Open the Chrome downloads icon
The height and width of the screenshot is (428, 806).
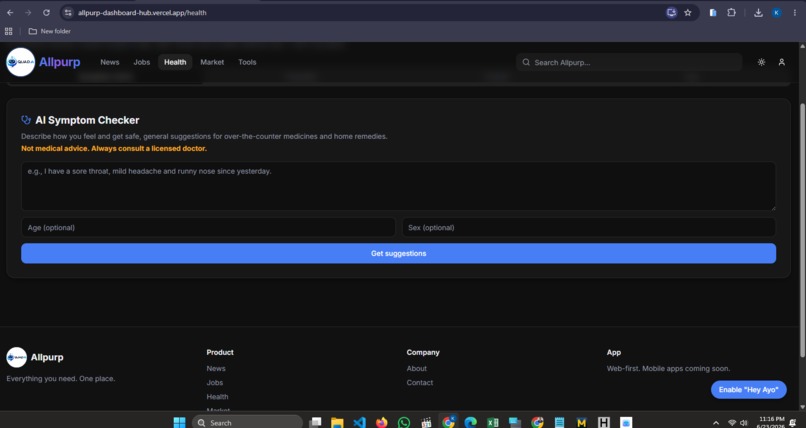tap(758, 12)
